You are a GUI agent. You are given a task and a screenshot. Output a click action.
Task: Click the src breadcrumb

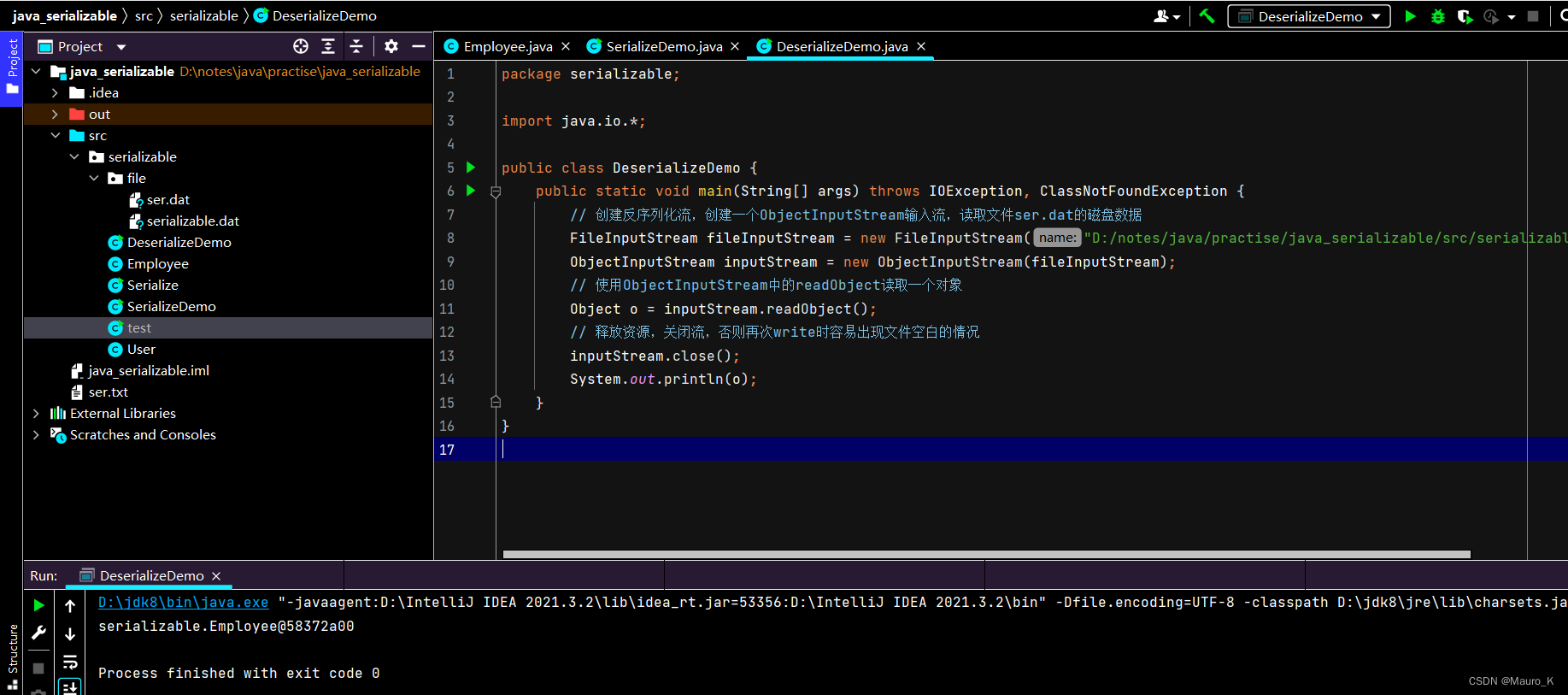tap(144, 15)
